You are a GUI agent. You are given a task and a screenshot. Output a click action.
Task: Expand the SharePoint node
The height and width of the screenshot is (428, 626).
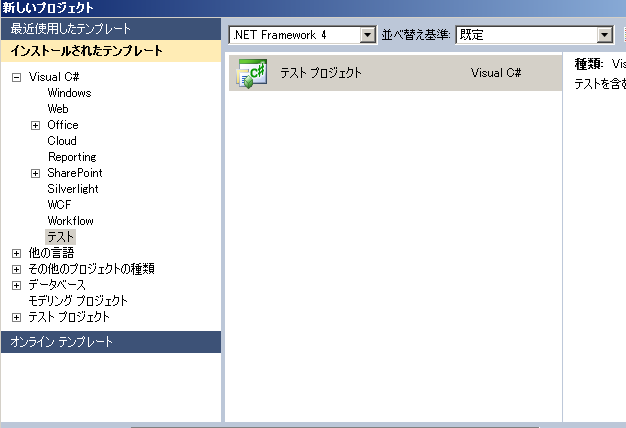pos(35,173)
